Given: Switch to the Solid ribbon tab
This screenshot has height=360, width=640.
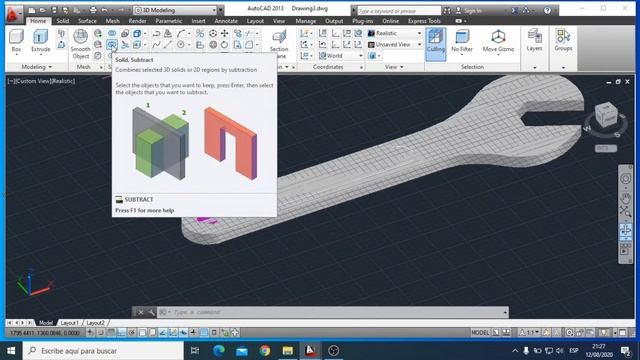Looking at the screenshot, I should (x=62, y=21).
